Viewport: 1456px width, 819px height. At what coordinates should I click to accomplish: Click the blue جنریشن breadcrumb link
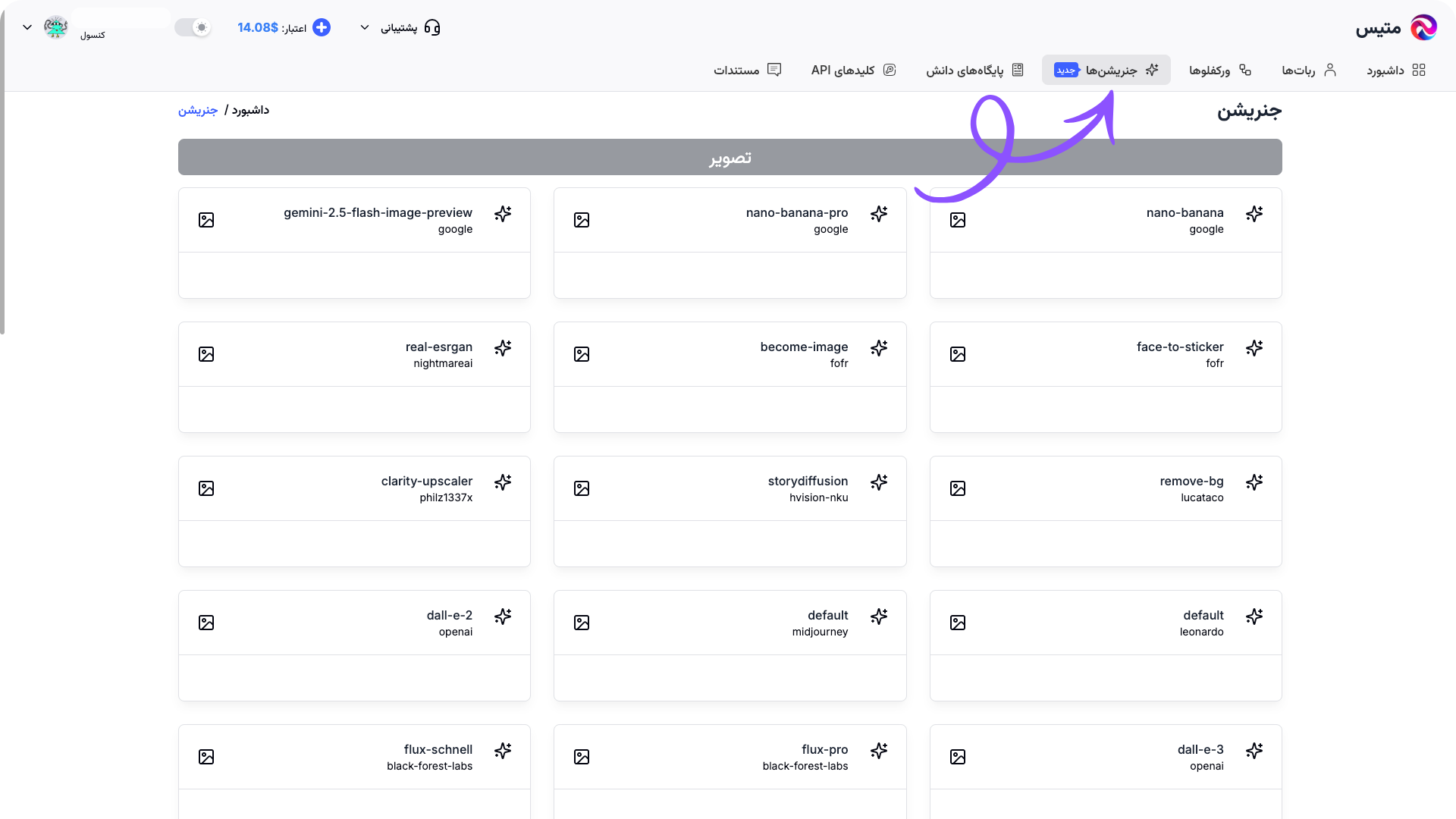tap(198, 110)
